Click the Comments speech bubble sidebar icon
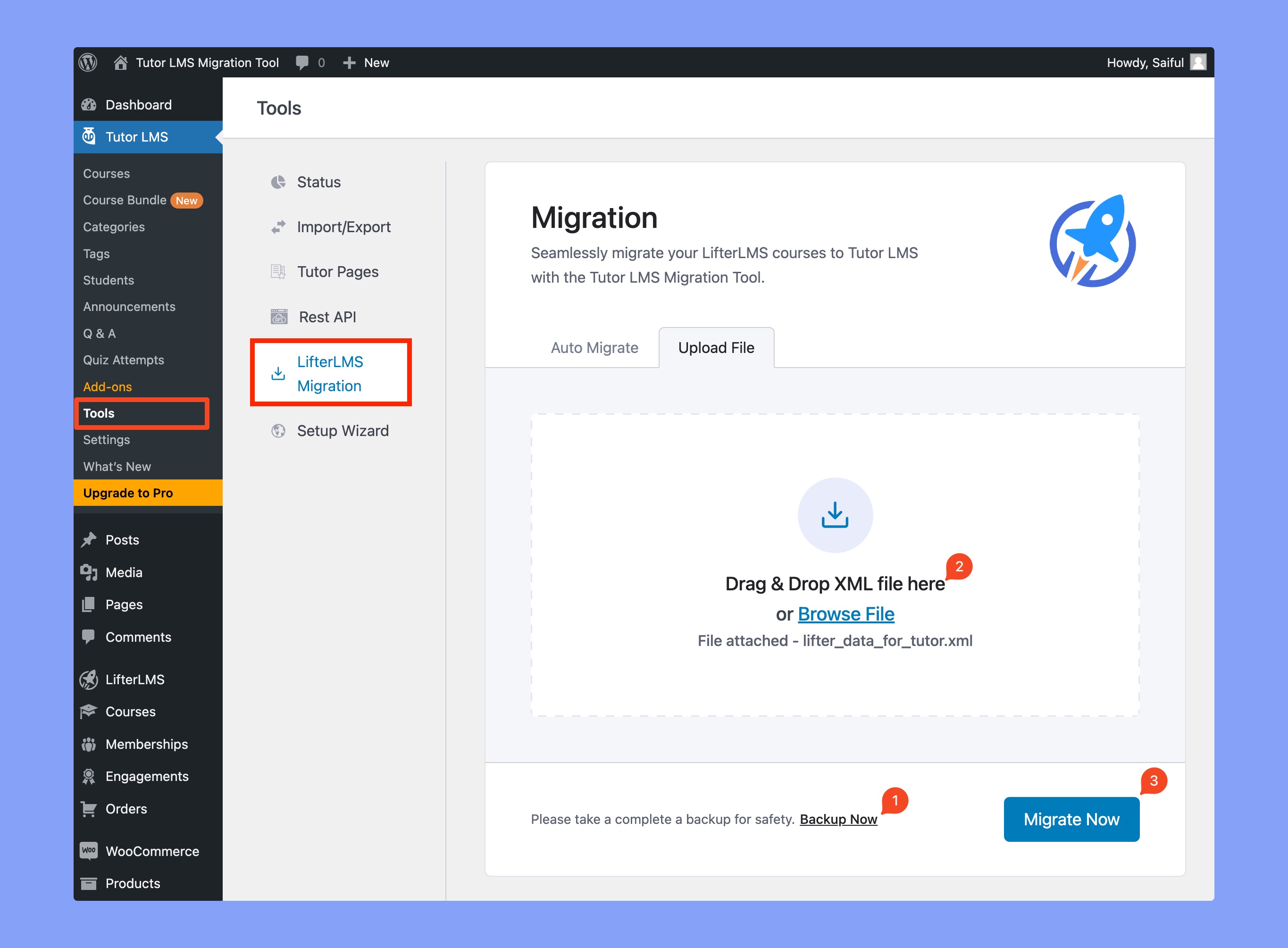This screenshot has height=948, width=1288. tap(89, 637)
